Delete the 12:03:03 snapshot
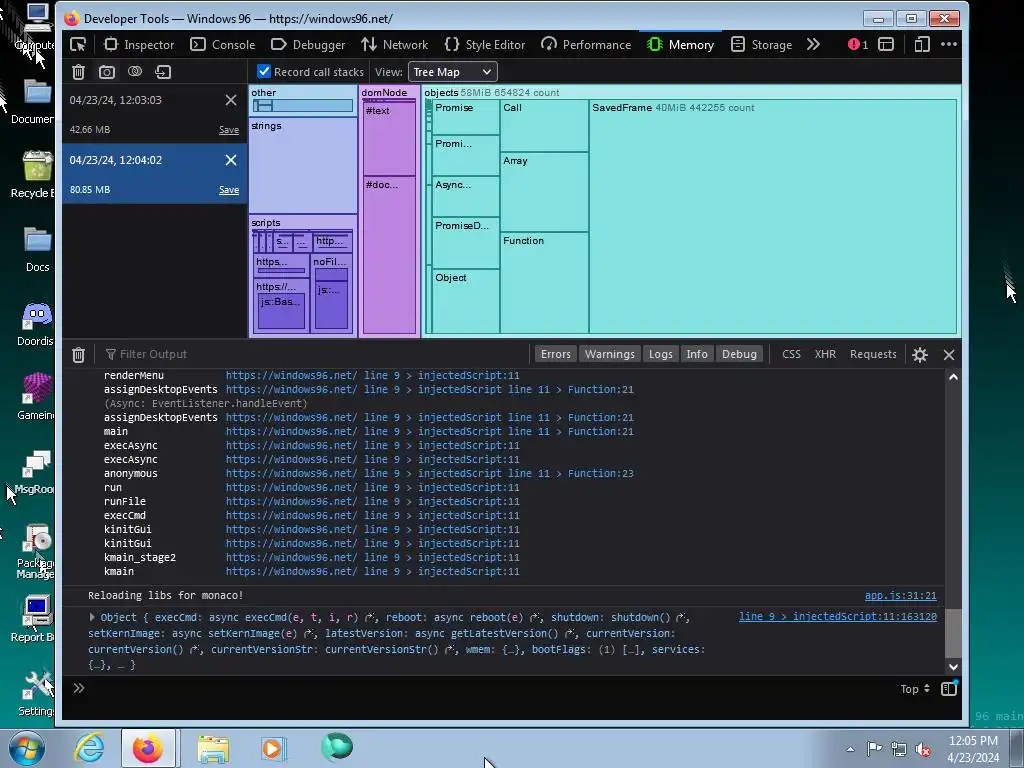Screen dimensions: 1024x768 (x=231, y=100)
